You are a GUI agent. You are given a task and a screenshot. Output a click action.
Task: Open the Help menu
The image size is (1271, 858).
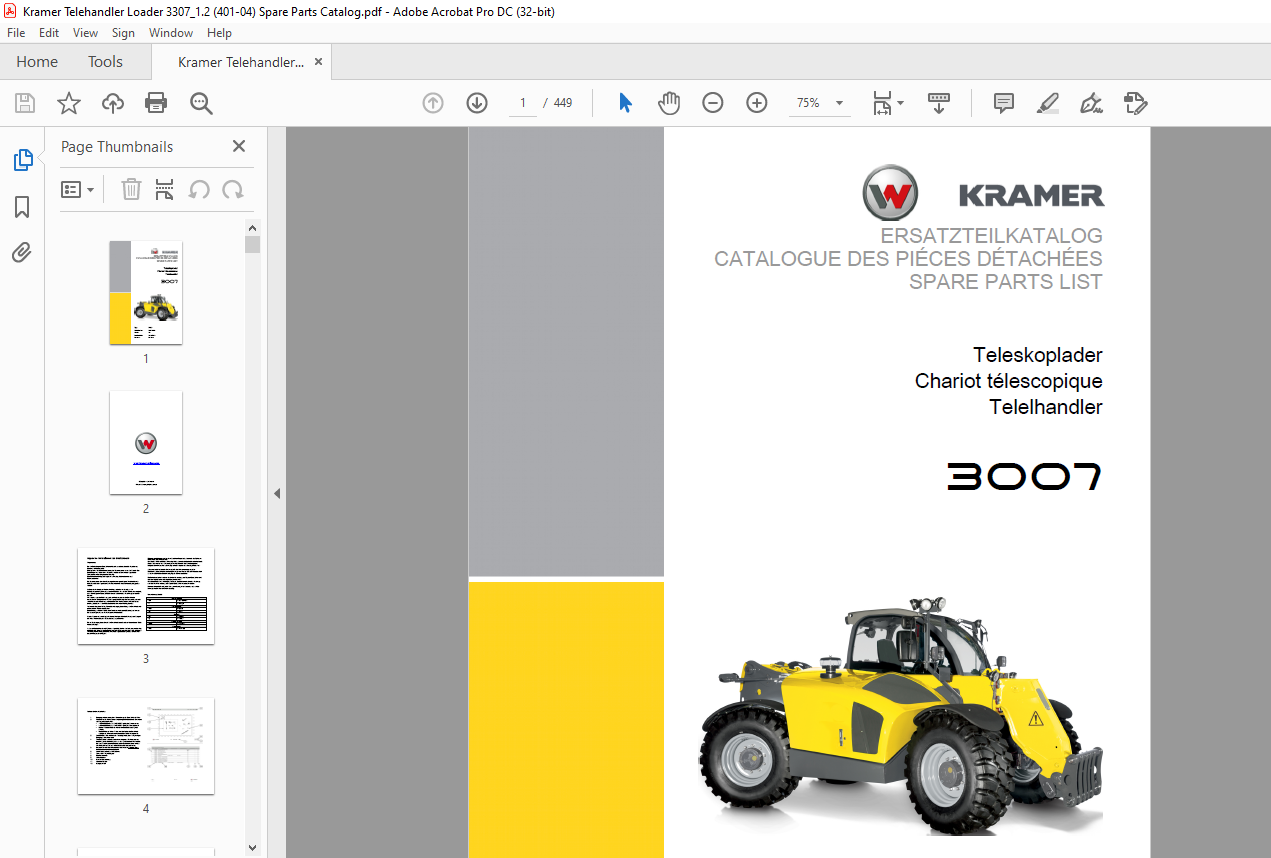click(x=219, y=33)
